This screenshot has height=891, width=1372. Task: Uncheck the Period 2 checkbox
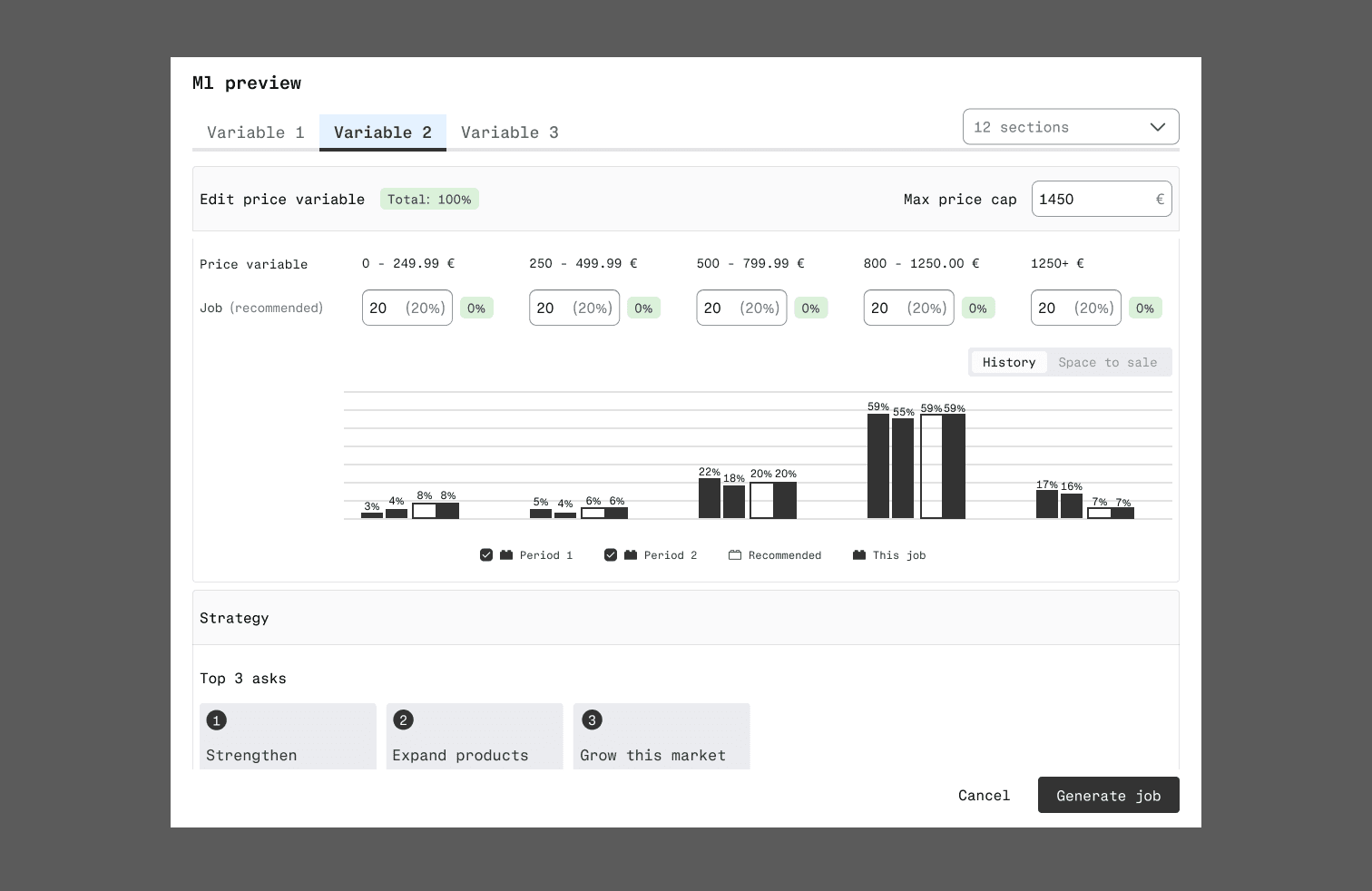click(611, 555)
